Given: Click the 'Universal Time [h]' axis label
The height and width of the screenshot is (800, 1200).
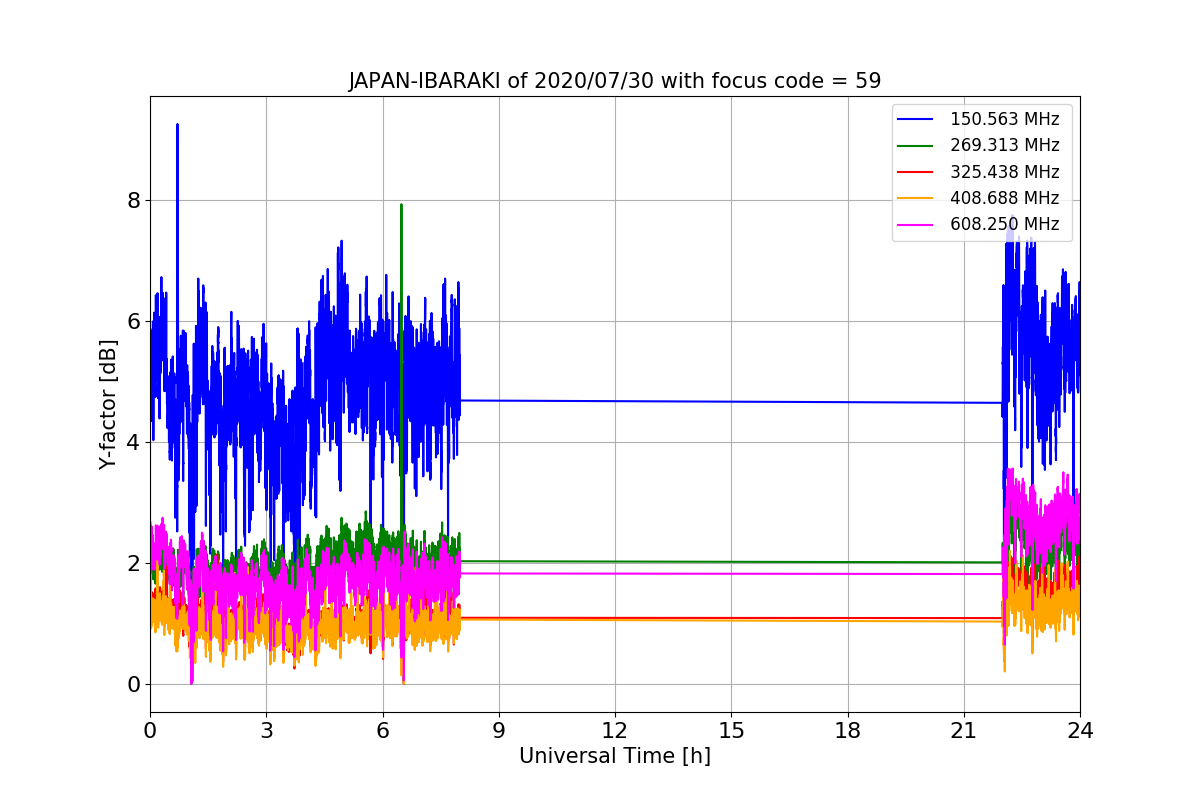Looking at the screenshot, I should click(615, 757).
